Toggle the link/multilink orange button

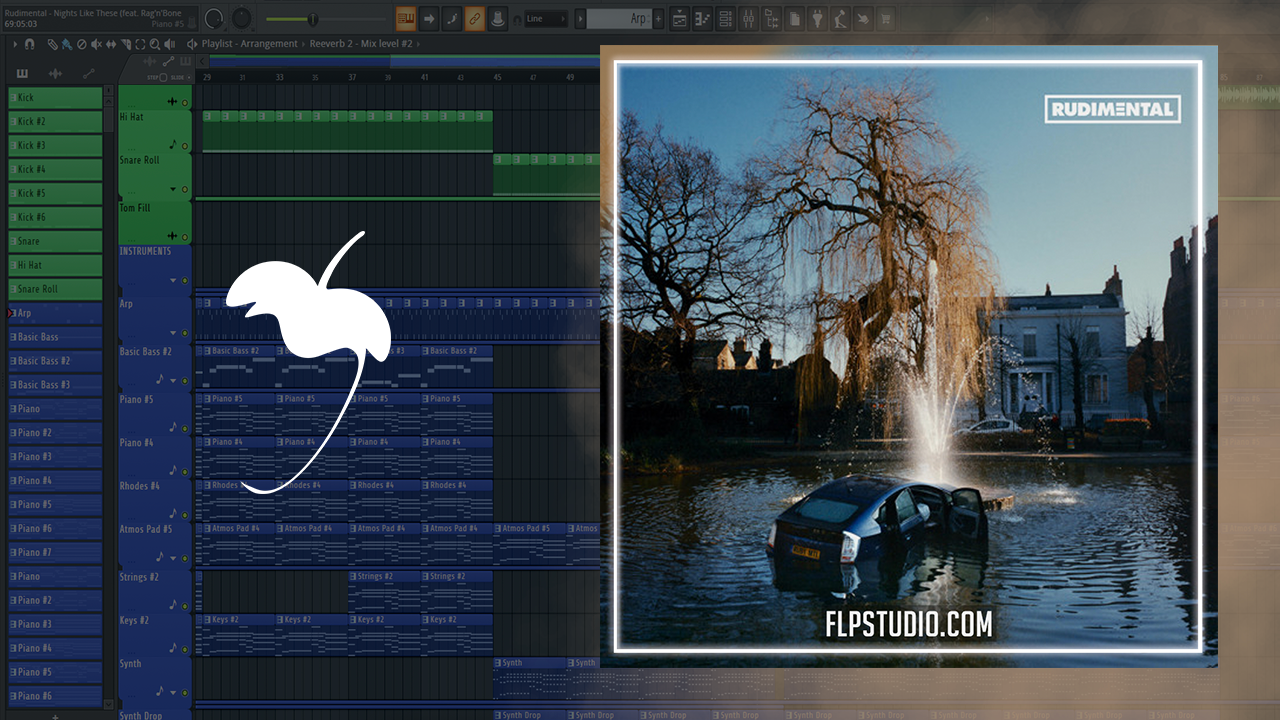coord(474,18)
